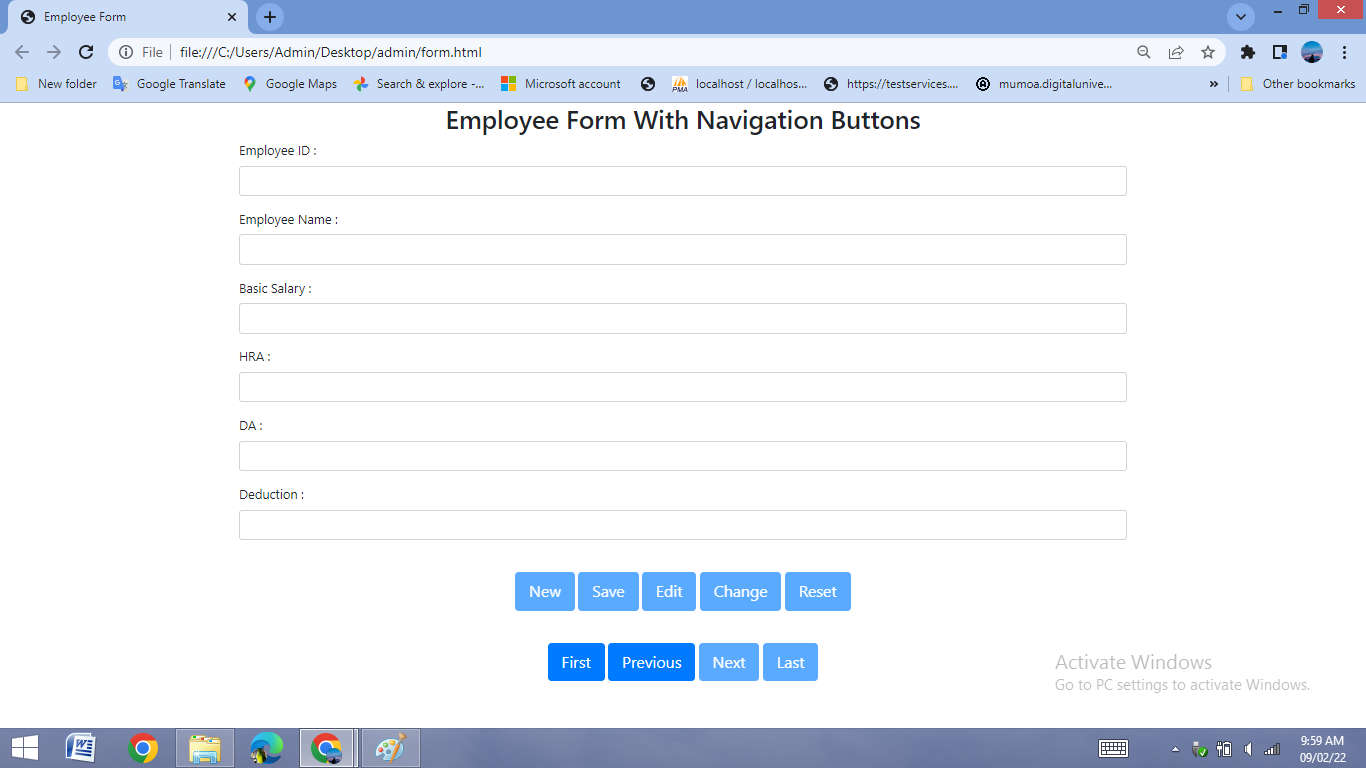This screenshot has width=1366, height=768.
Task: Launch Paint from the taskbar
Action: click(x=390, y=747)
